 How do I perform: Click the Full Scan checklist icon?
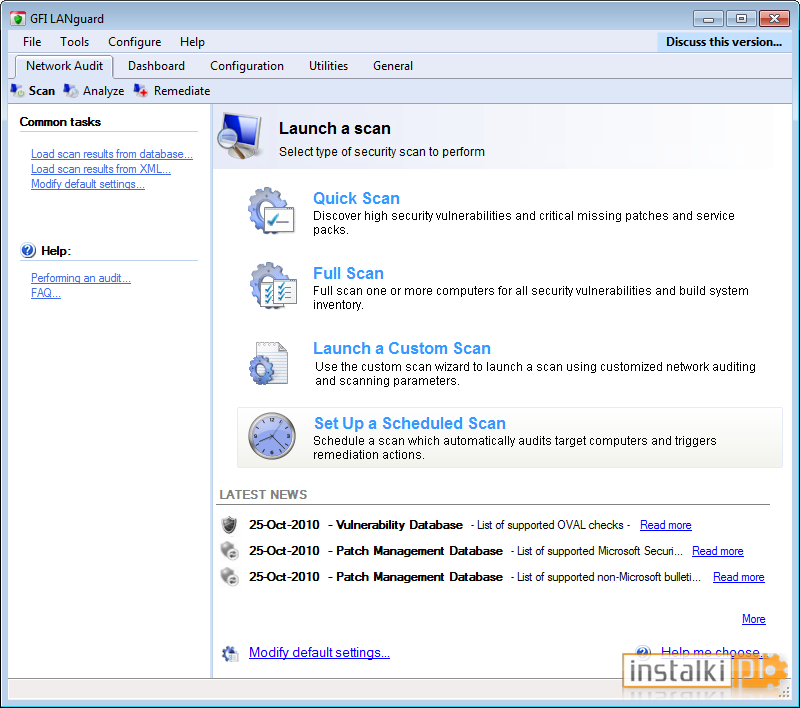(x=273, y=286)
